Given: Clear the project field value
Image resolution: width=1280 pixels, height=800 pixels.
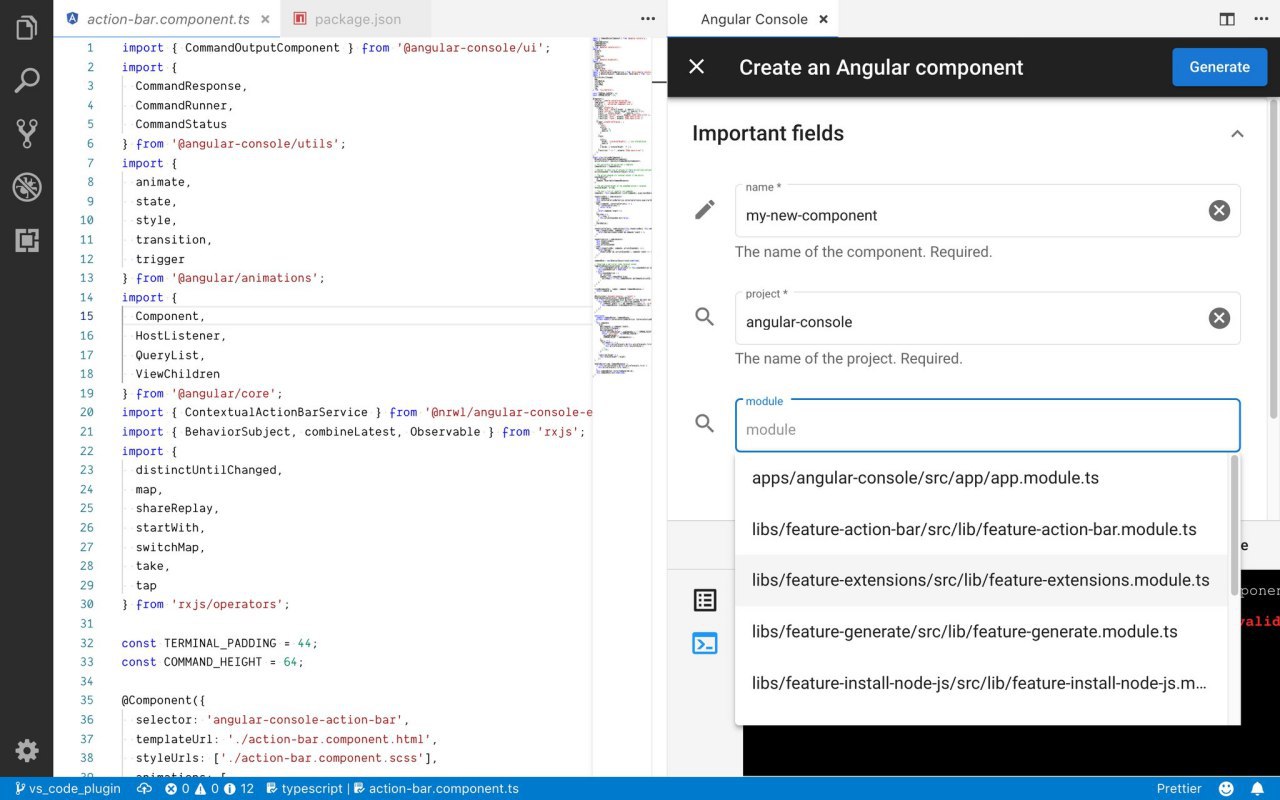Looking at the screenshot, I should 1219,318.
